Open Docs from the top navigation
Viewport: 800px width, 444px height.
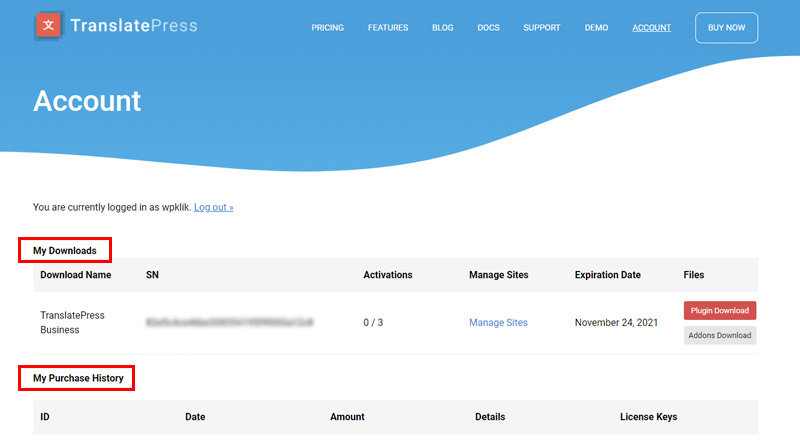pyautogui.click(x=488, y=28)
